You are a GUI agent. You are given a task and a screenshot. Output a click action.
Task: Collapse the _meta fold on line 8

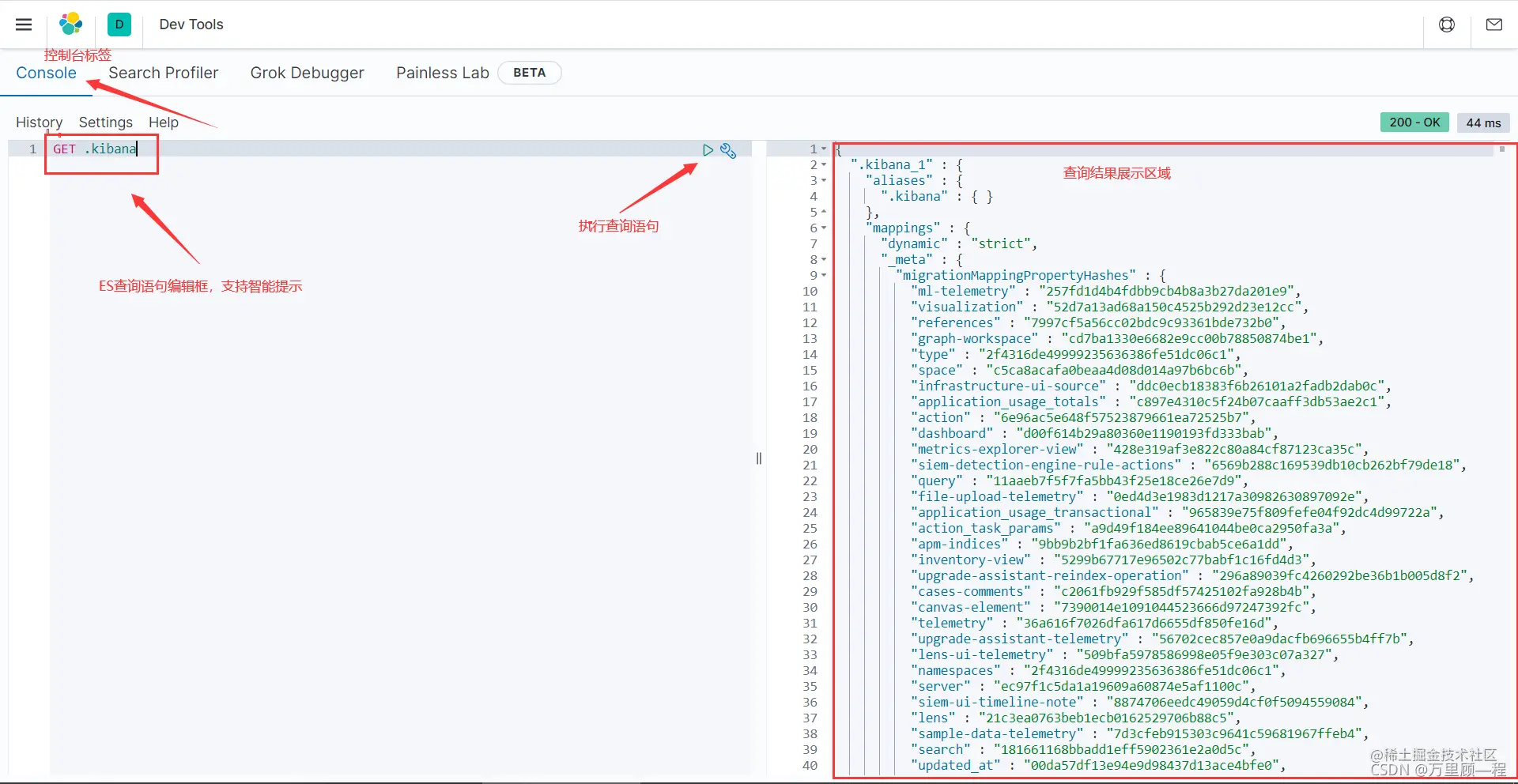click(x=824, y=259)
